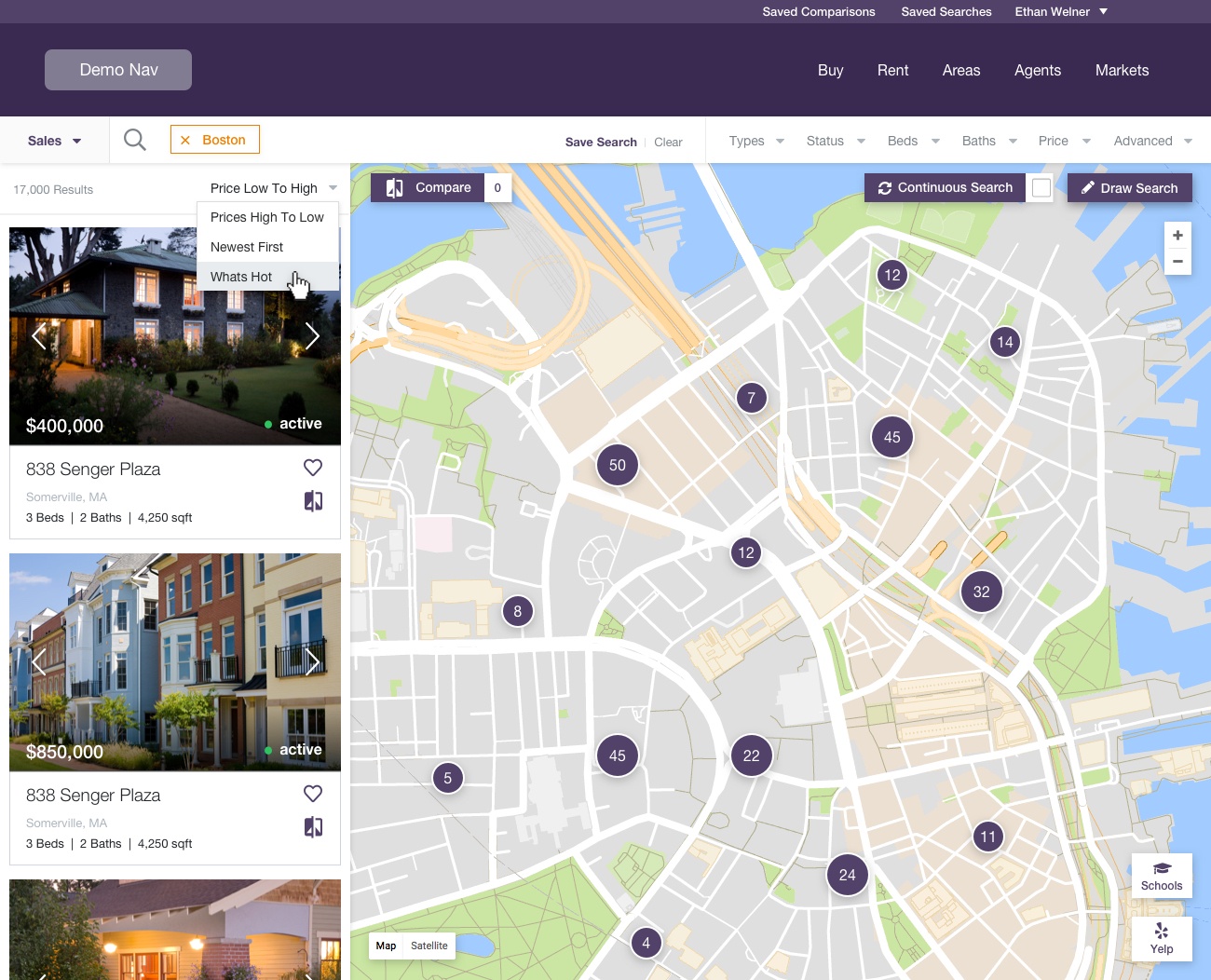
Task: Clear the current search
Action: coord(668,142)
